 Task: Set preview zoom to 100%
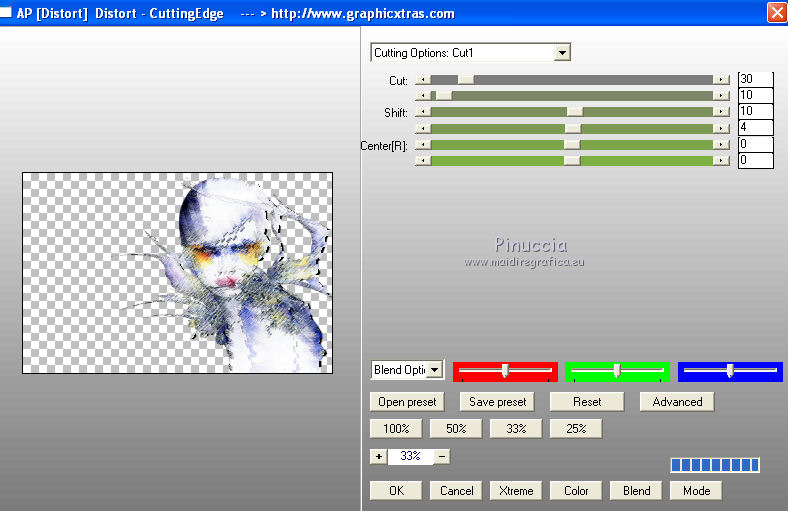point(396,429)
